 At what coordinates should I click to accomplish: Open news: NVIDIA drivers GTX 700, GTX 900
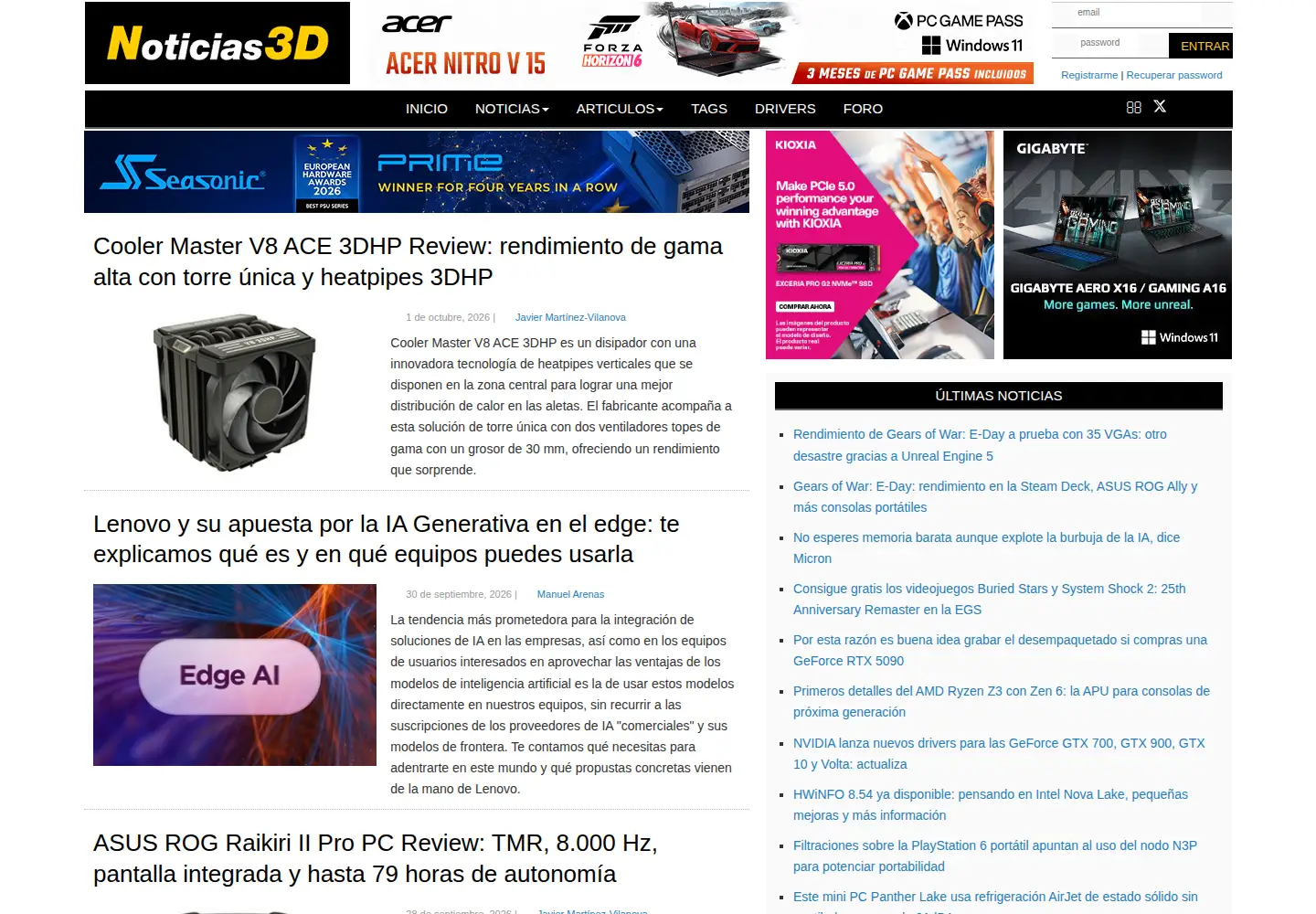click(x=999, y=753)
